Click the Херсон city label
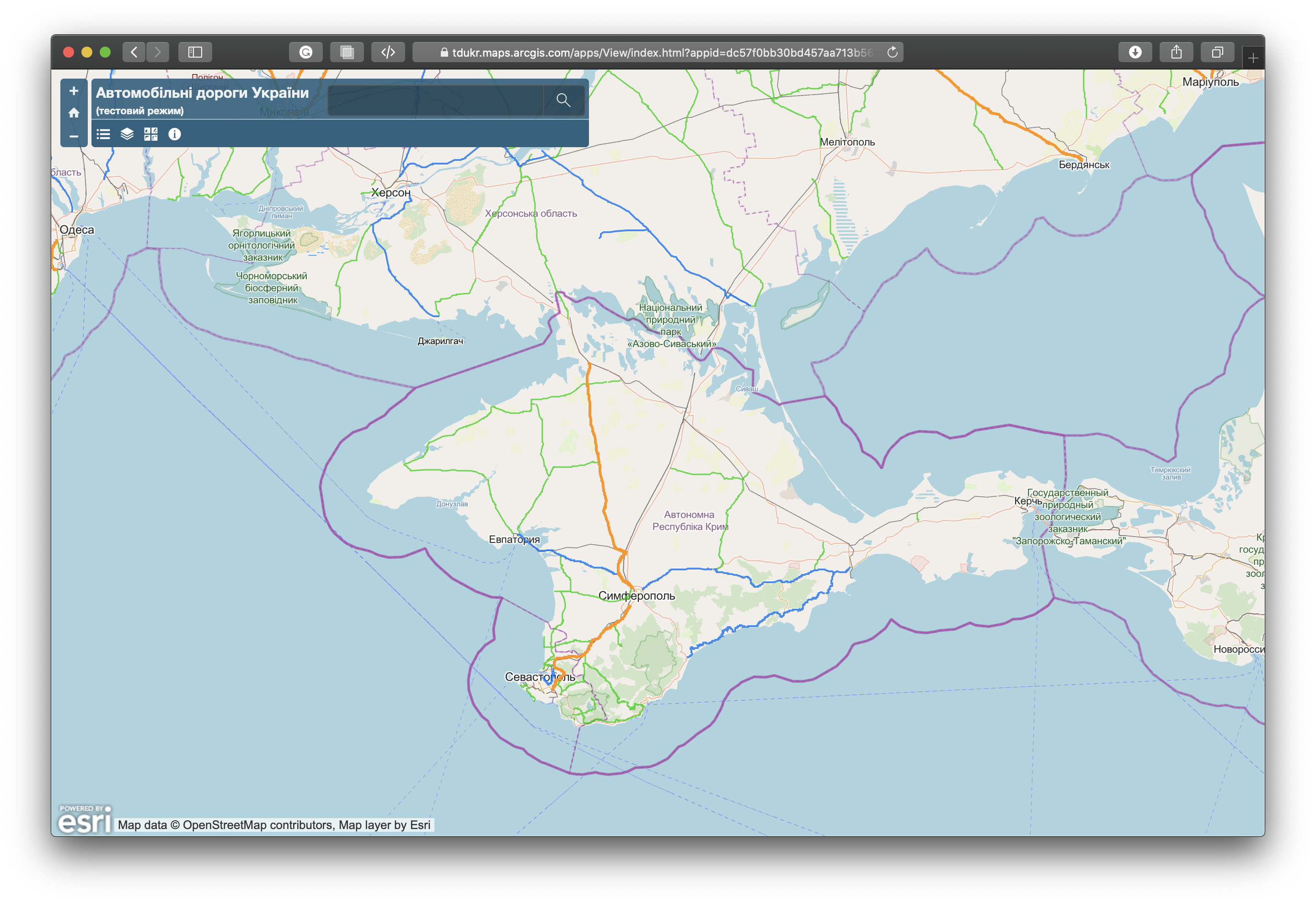 [x=391, y=192]
